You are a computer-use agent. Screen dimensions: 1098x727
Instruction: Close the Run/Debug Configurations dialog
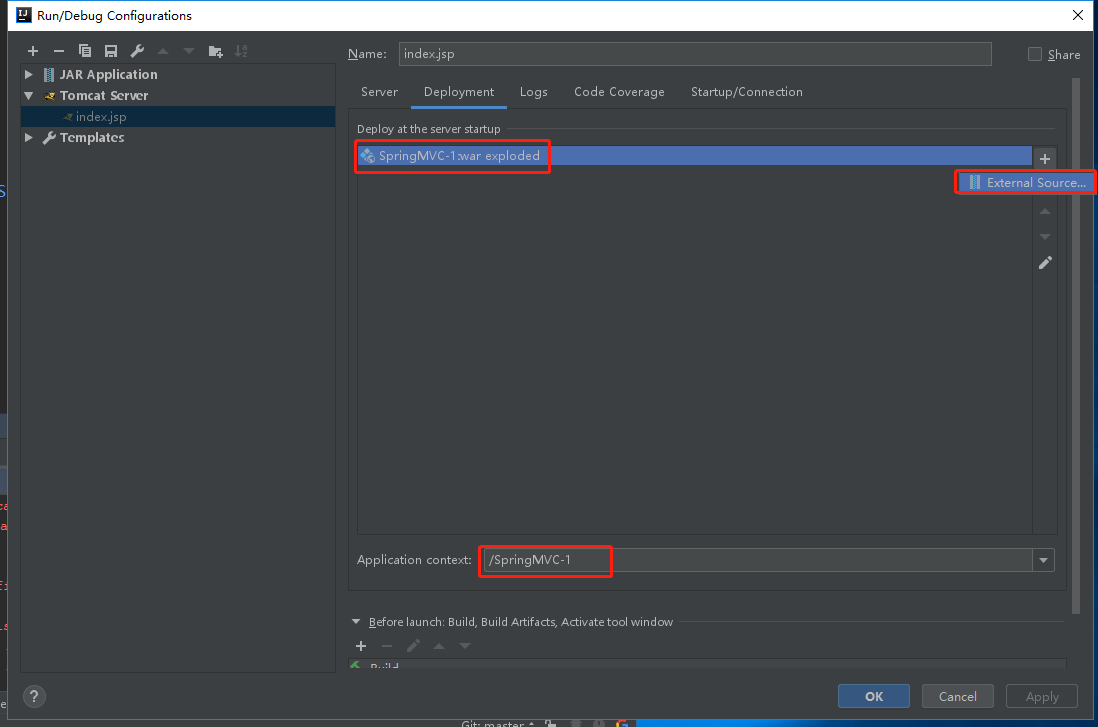[x=1078, y=15]
